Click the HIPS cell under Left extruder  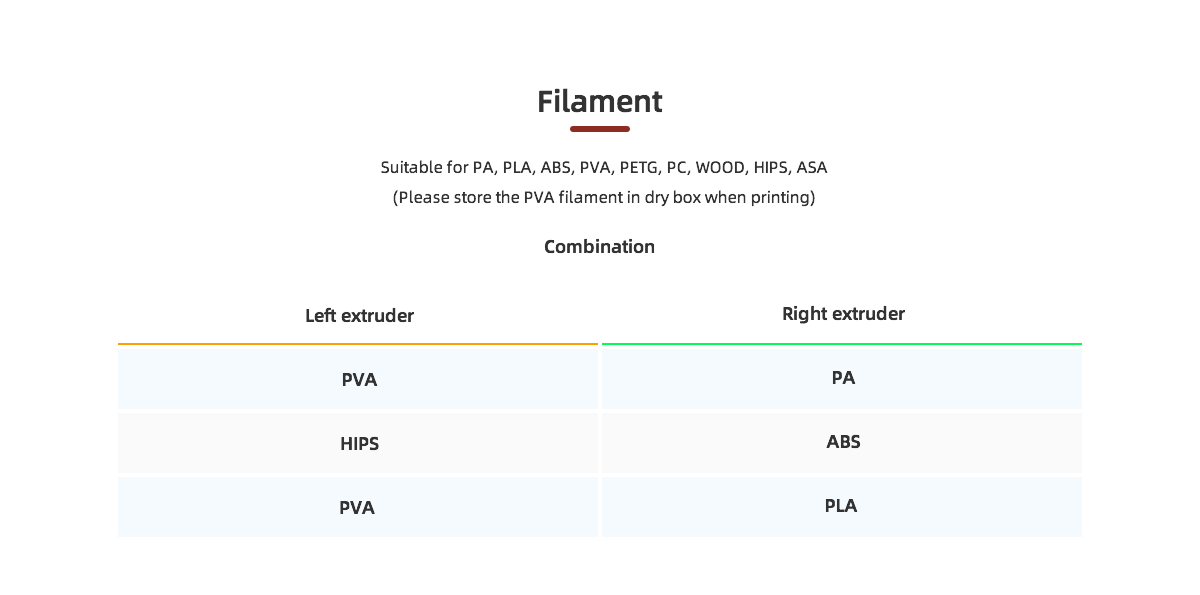coord(359,444)
